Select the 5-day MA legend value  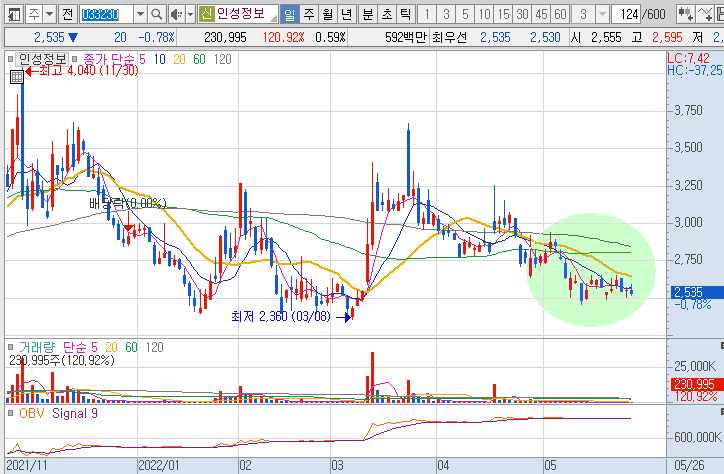[142, 59]
